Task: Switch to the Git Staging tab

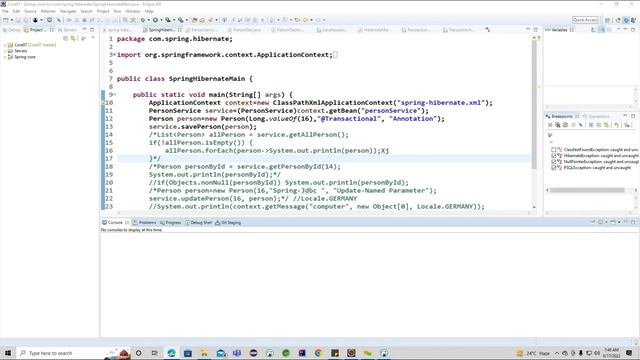Action: pos(228,222)
